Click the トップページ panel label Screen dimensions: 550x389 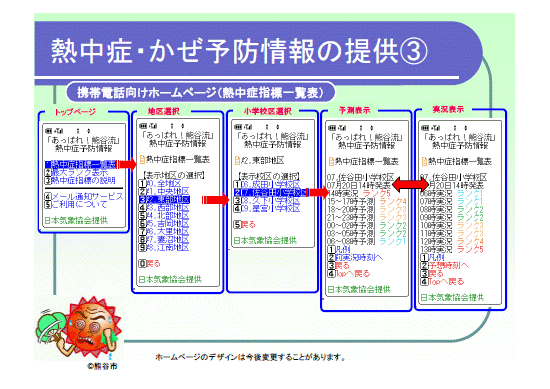[x=75, y=112]
